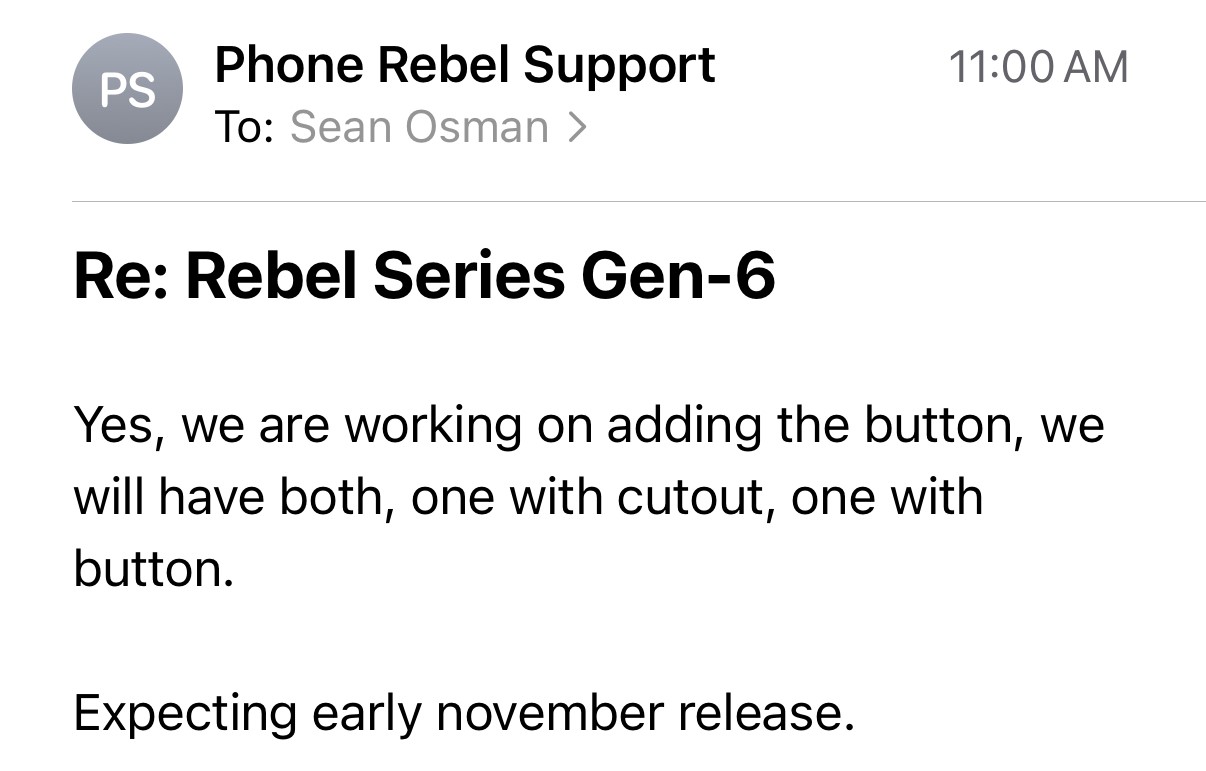Click the 11:00 AM timestamp
Screen dimensions: 1206x771
point(1038,67)
